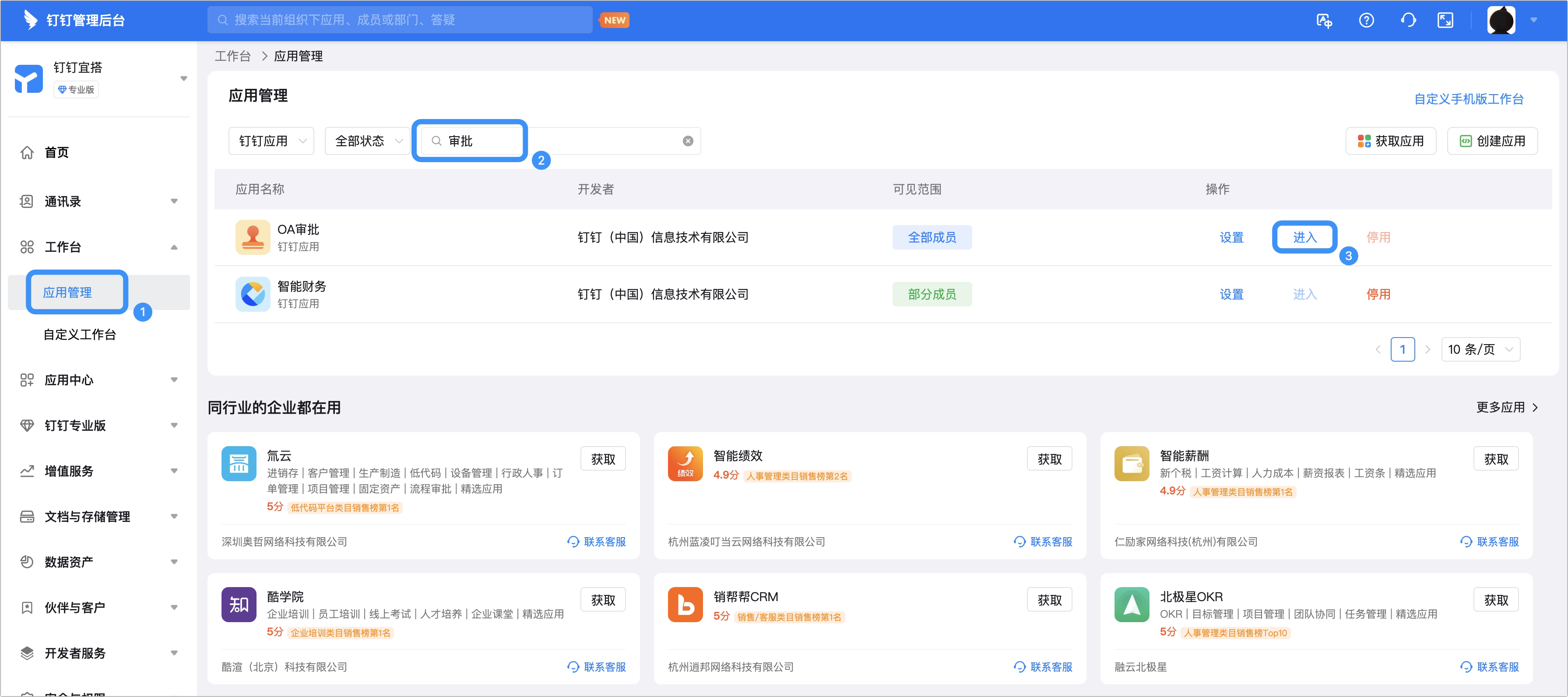Go to 首页 in the sidebar
The image size is (1568, 697).
56,152
